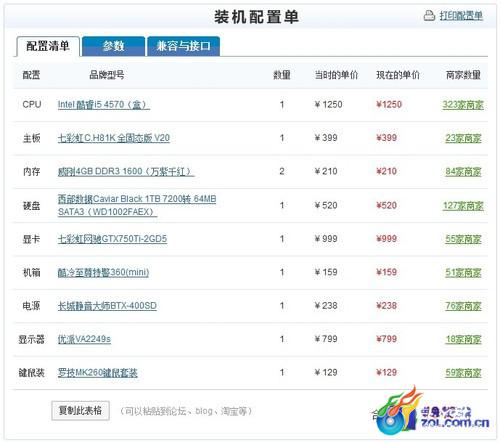Click the 商家数量 column header

(x=463, y=75)
